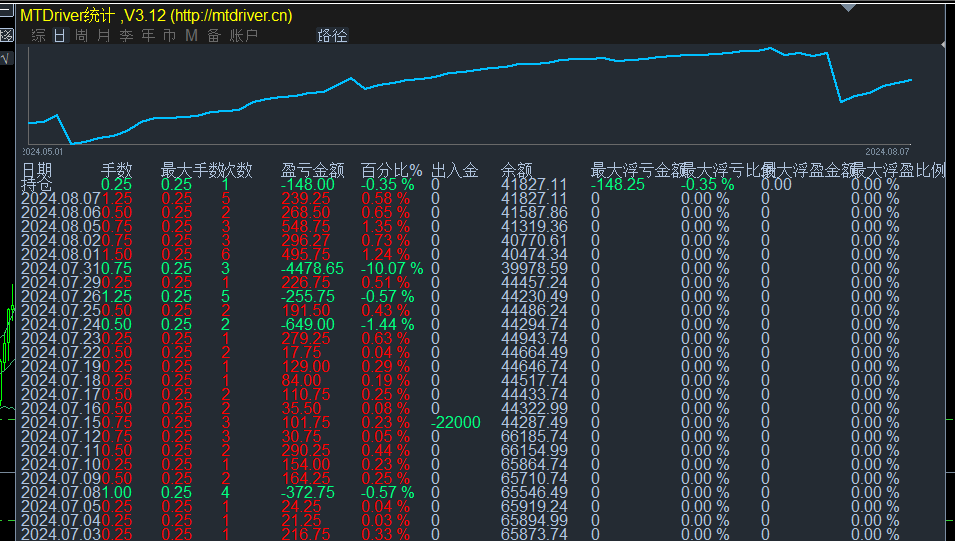
Task: Click the -148.00 profit value
Action: point(308,185)
